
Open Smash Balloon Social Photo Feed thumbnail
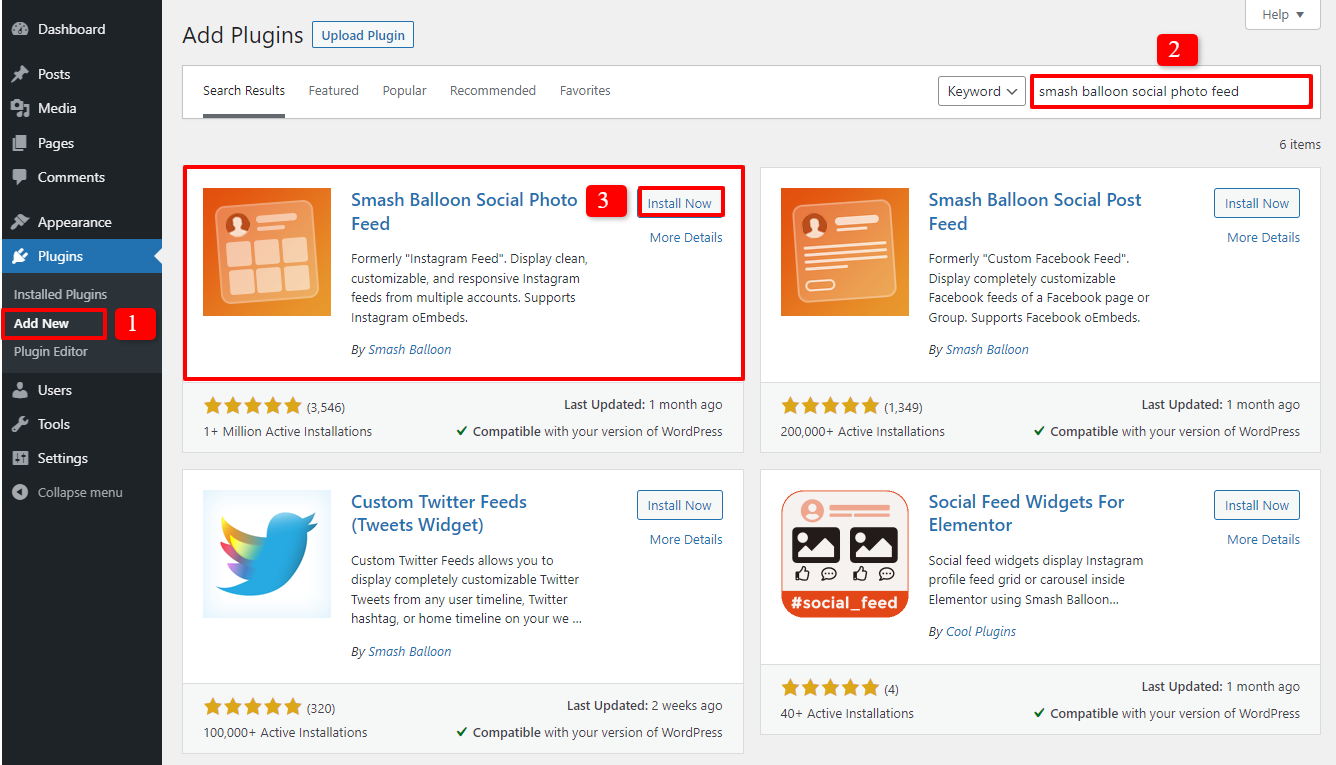[x=267, y=252]
